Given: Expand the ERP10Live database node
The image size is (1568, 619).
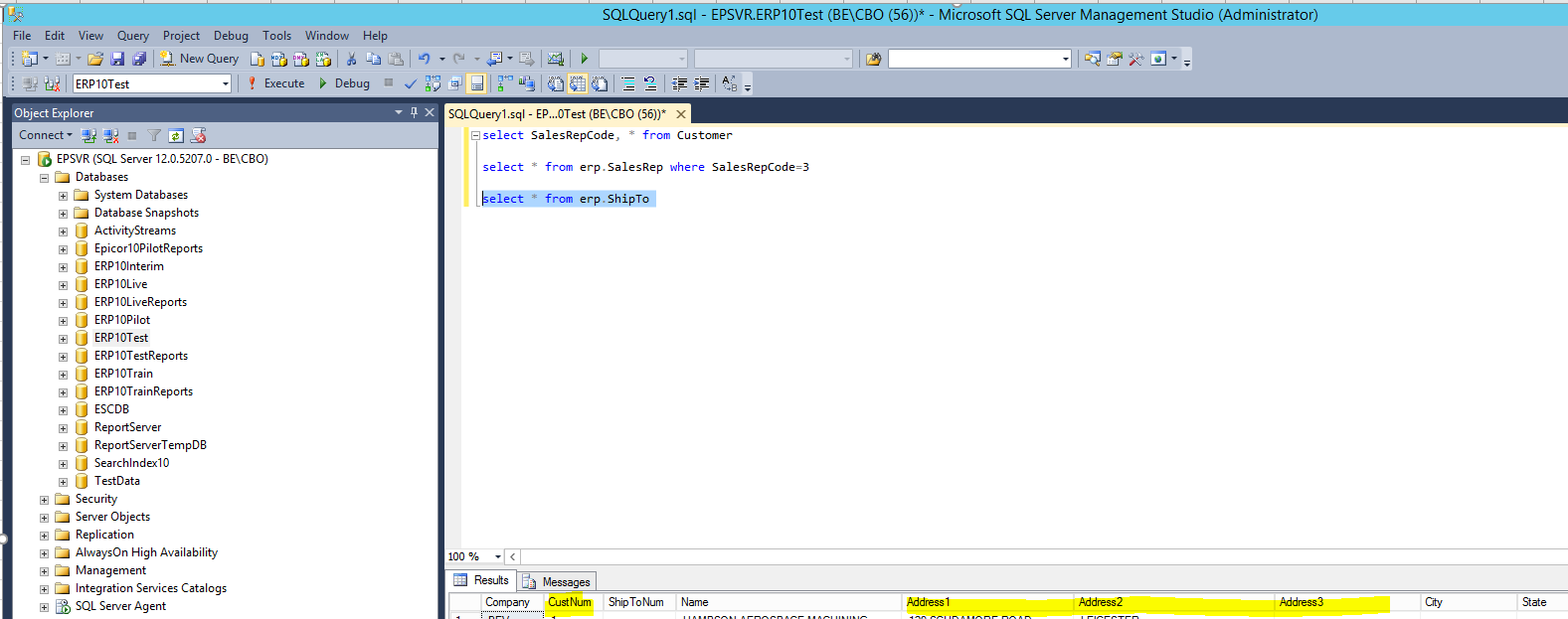Looking at the screenshot, I should tap(63, 285).
